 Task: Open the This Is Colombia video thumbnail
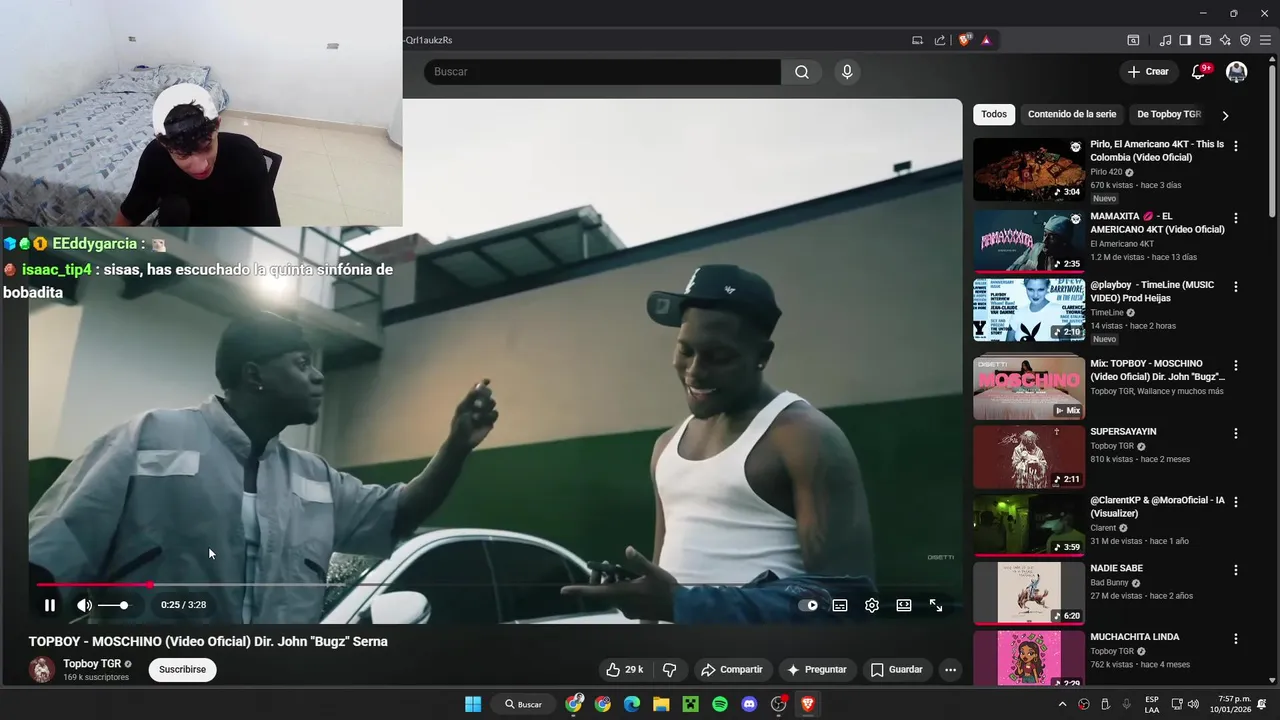tap(1029, 170)
